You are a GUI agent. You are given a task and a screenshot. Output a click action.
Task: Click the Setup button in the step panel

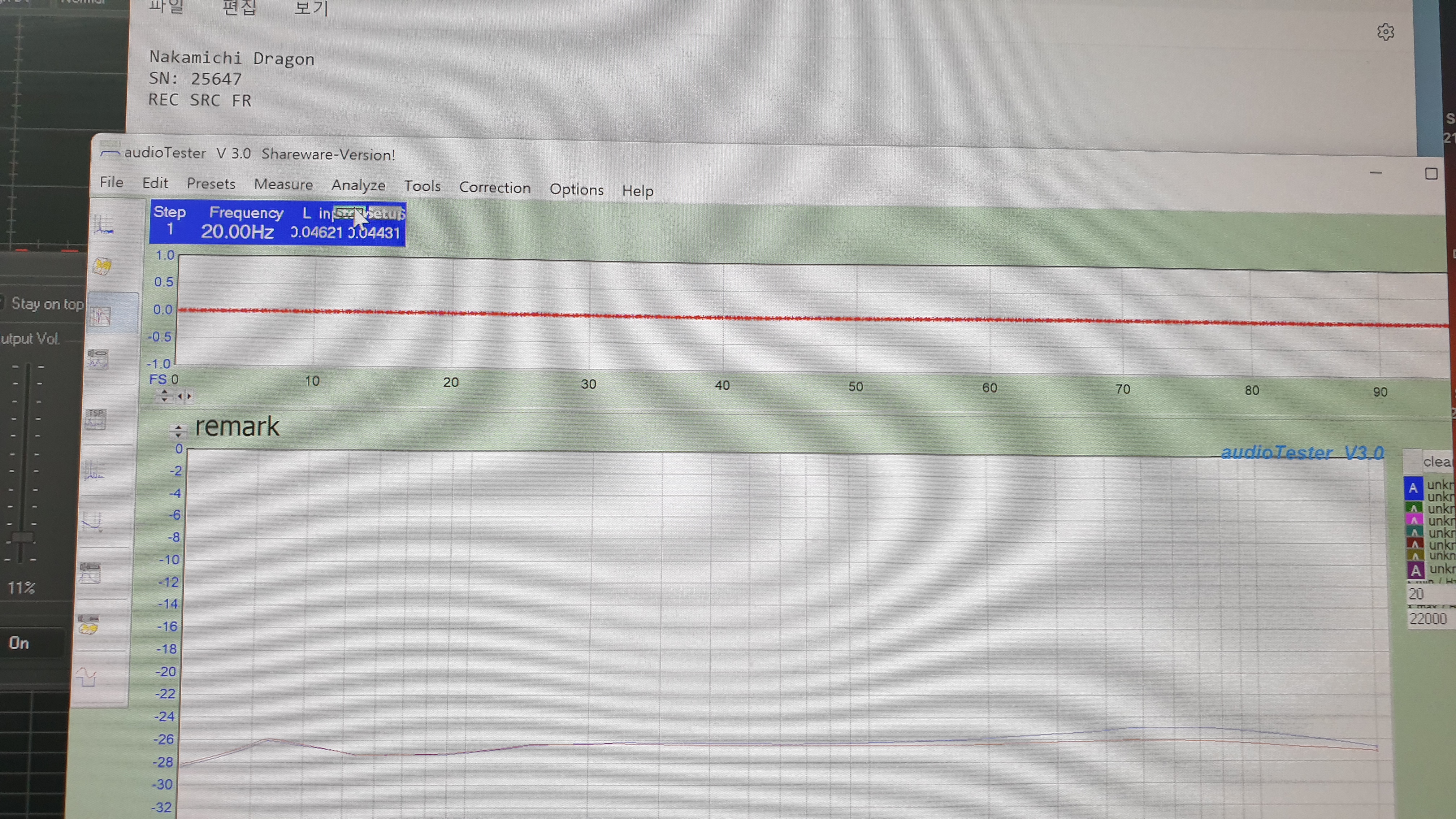point(387,214)
